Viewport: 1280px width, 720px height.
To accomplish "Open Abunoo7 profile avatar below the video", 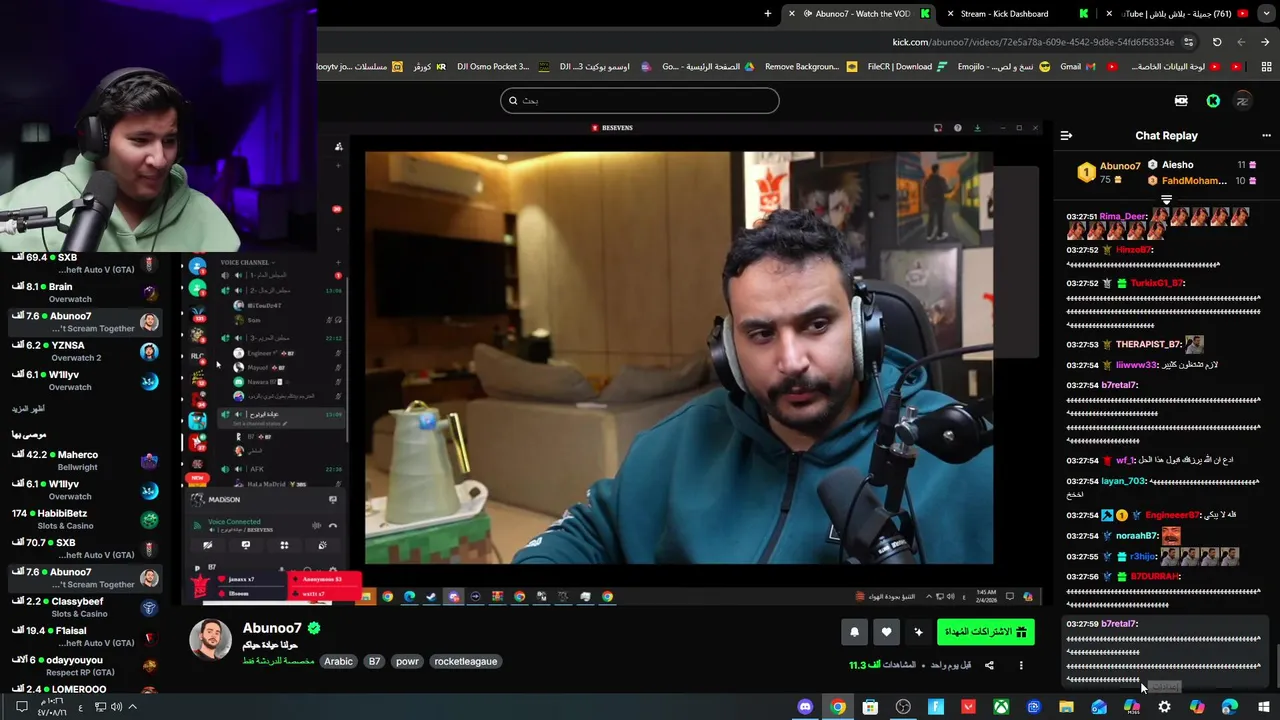I will [x=210, y=641].
